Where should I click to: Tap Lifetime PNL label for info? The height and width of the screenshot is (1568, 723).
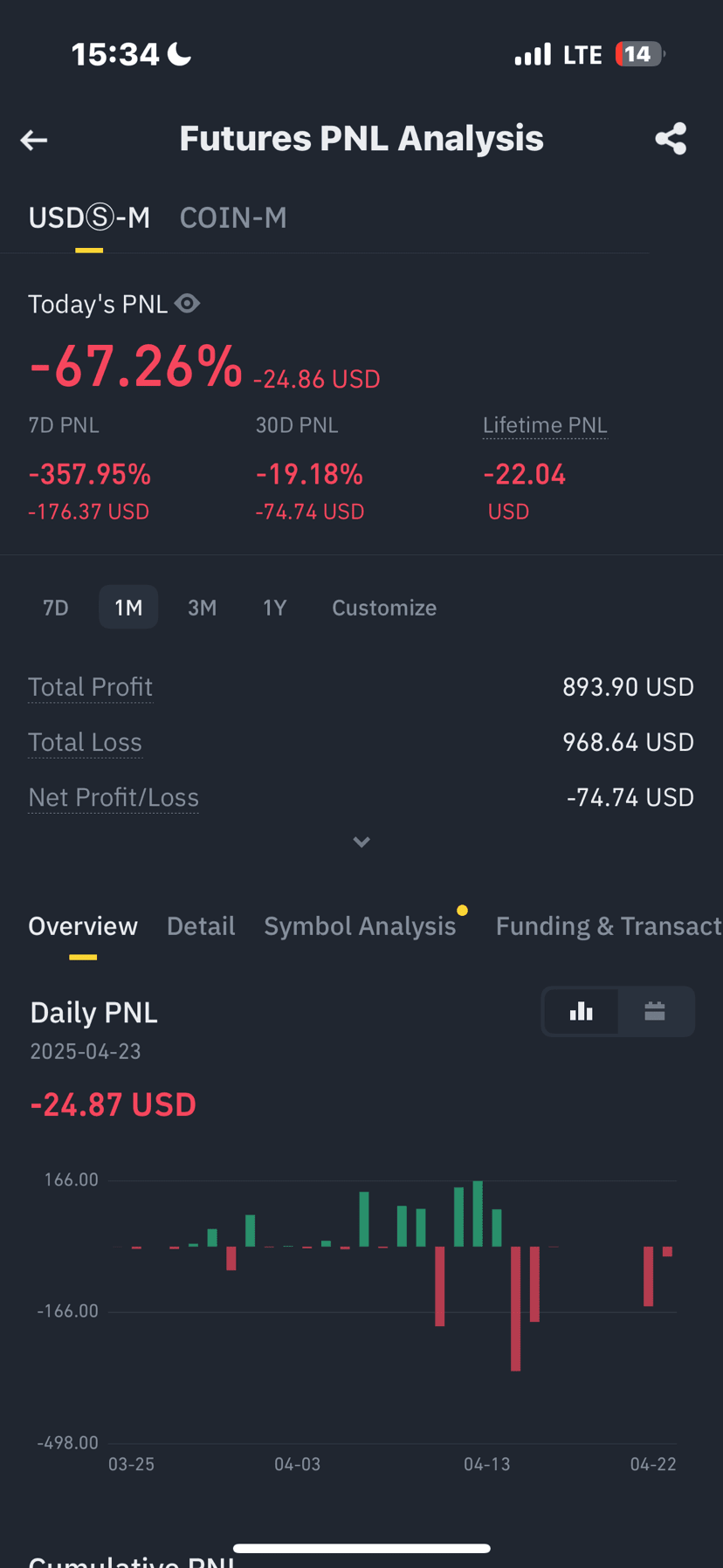[x=545, y=425]
